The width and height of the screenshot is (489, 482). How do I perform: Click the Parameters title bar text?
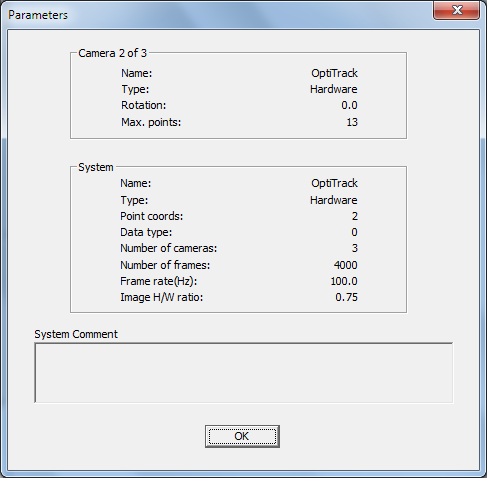(38, 15)
